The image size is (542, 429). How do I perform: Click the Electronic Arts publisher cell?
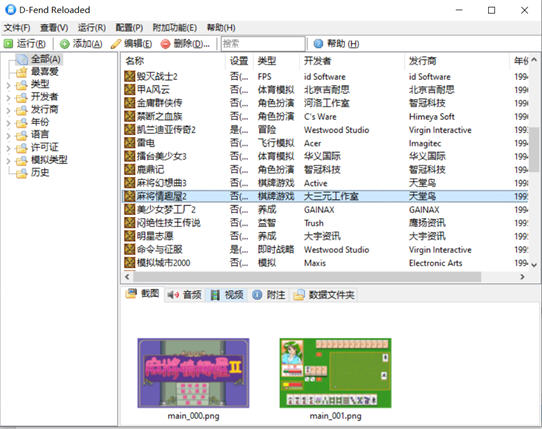(436, 263)
